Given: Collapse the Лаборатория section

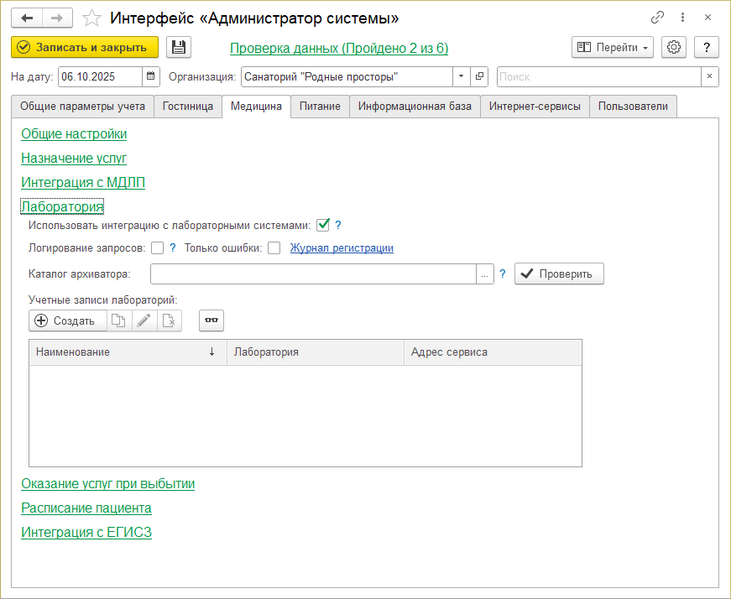Looking at the screenshot, I should (x=62, y=207).
